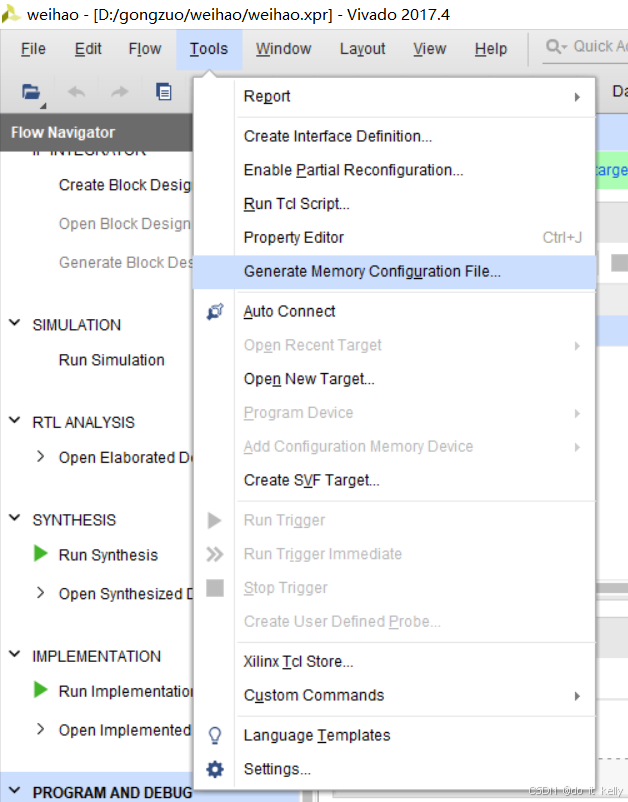Click the Redo arrow in toolbar
Screen dimensions: 628x802
pos(120,92)
